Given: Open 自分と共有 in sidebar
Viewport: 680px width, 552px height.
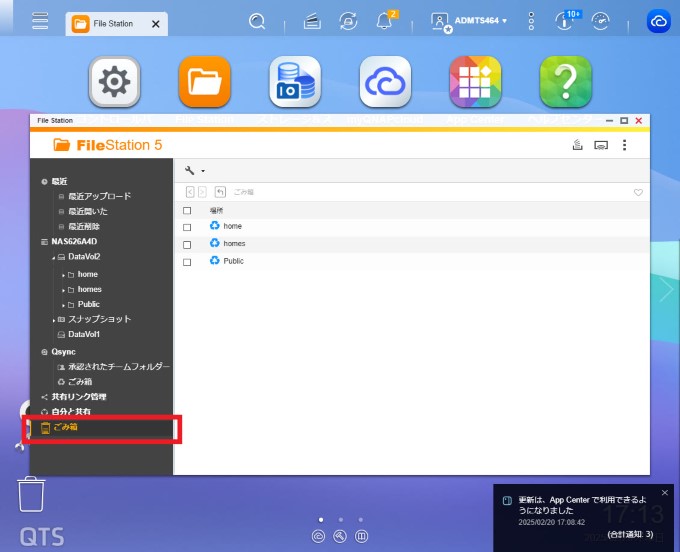Looking at the screenshot, I should click(x=71, y=412).
